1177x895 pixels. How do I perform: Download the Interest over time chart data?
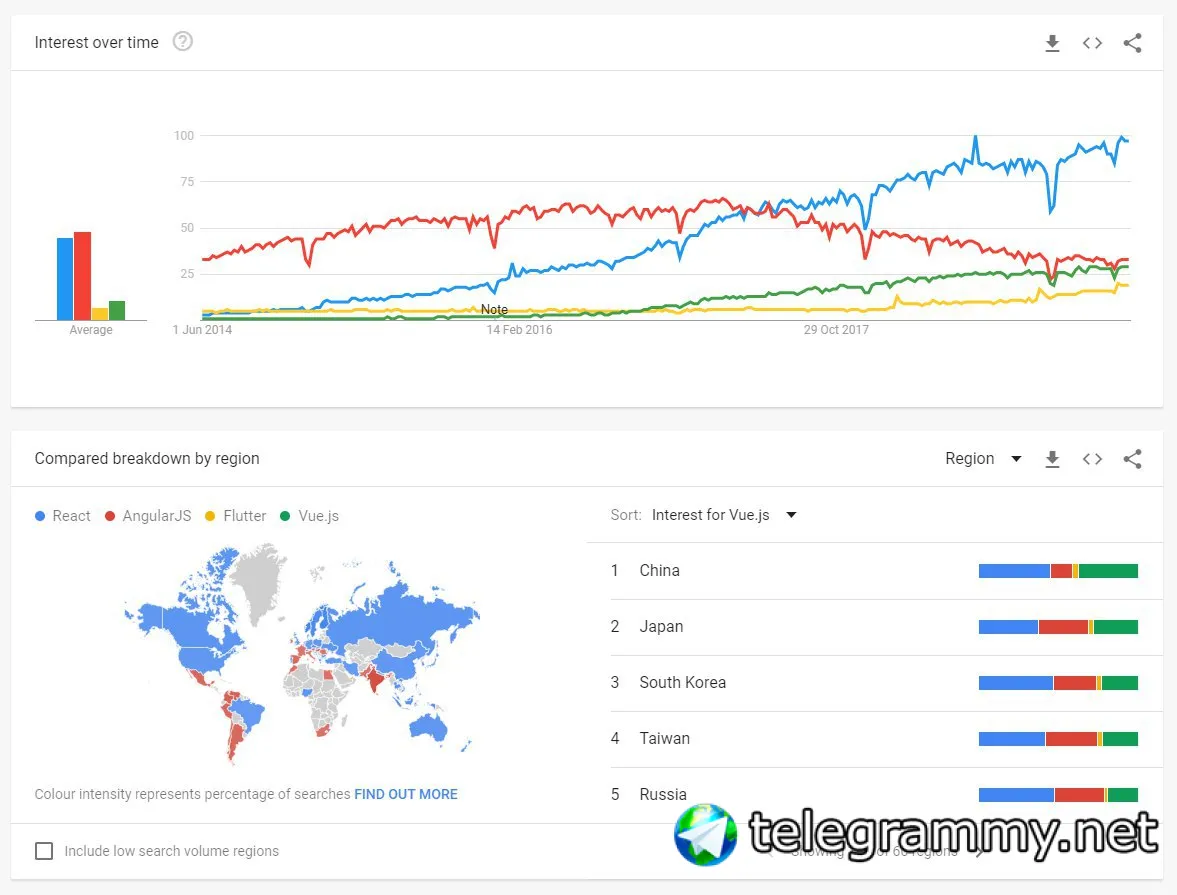pos(1052,43)
